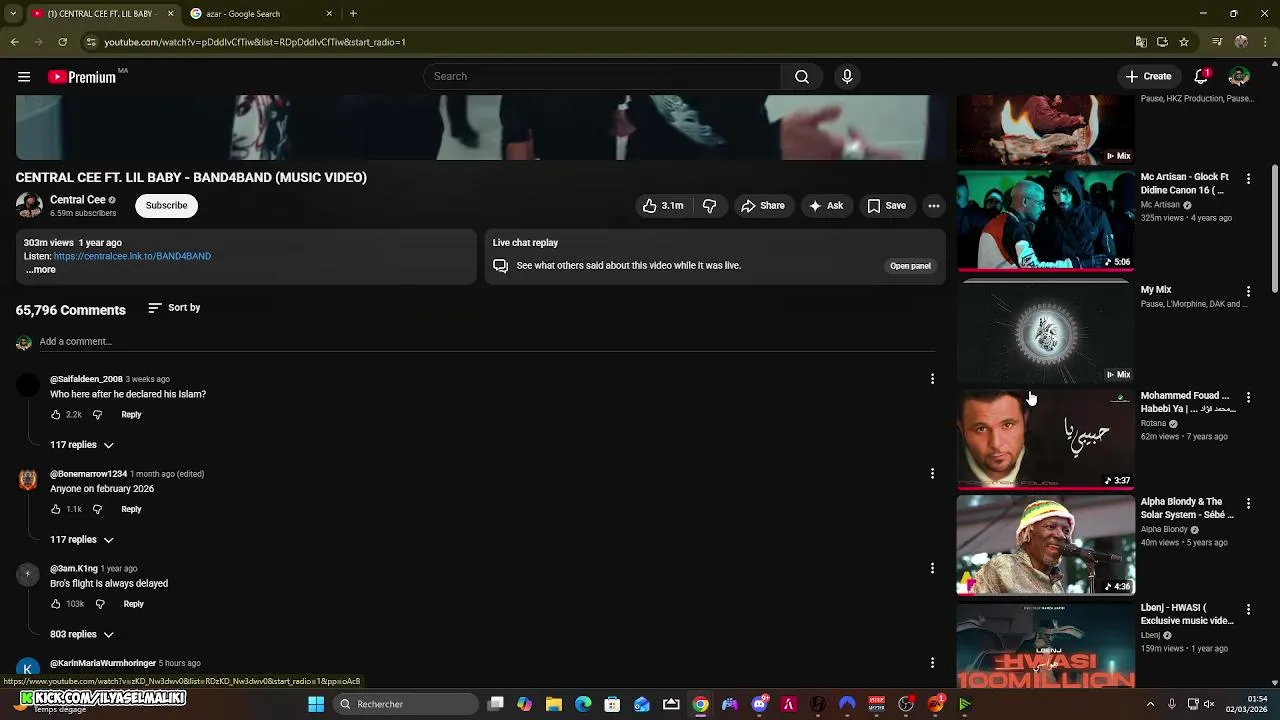Dislike the comment by @Bonemarrow1234
This screenshot has width=1280, height=720.
pyautogui.click(x=97, y=510)
